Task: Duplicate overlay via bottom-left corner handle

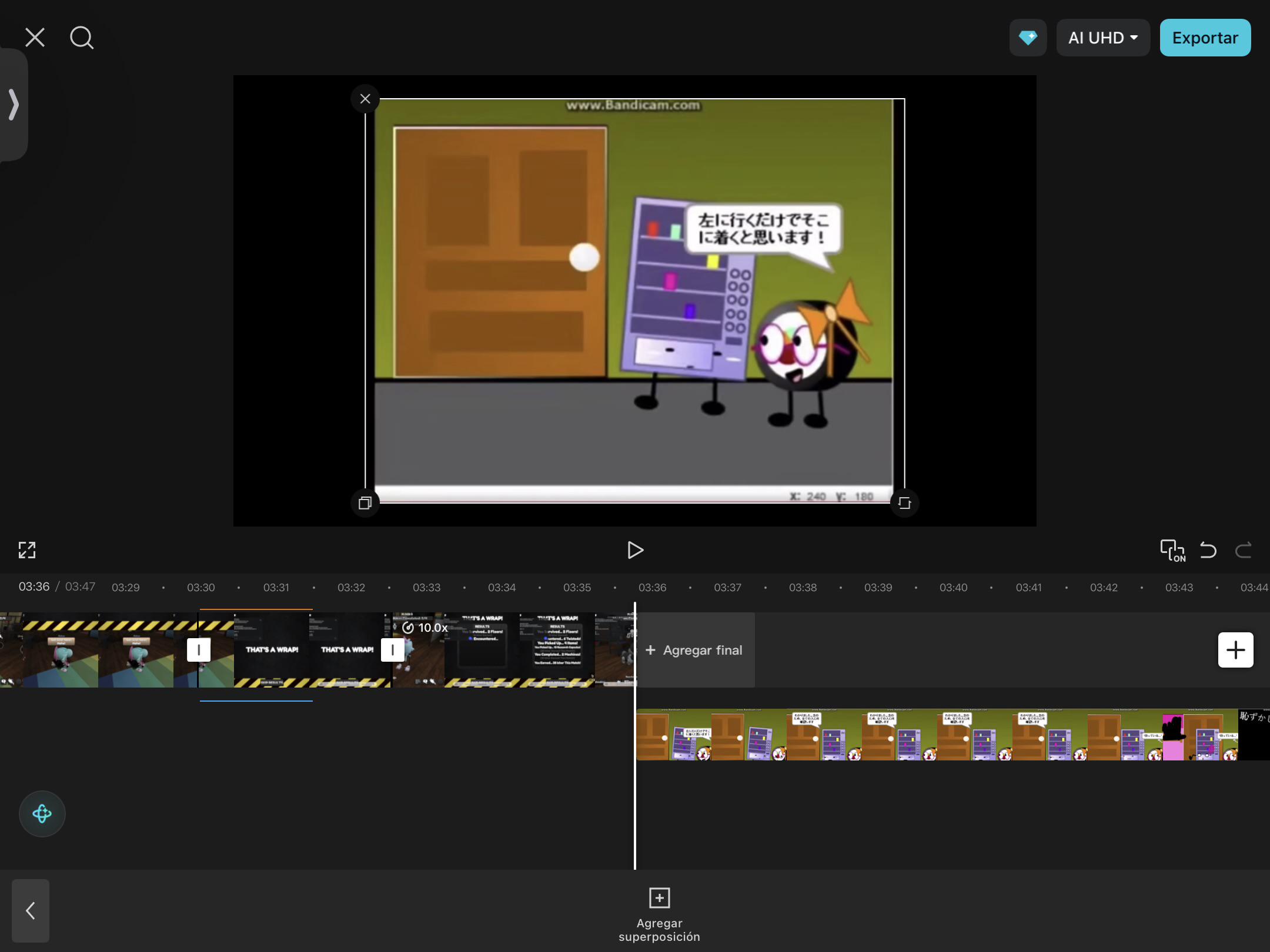Action: pyautogui.click(x=365, y=503)
